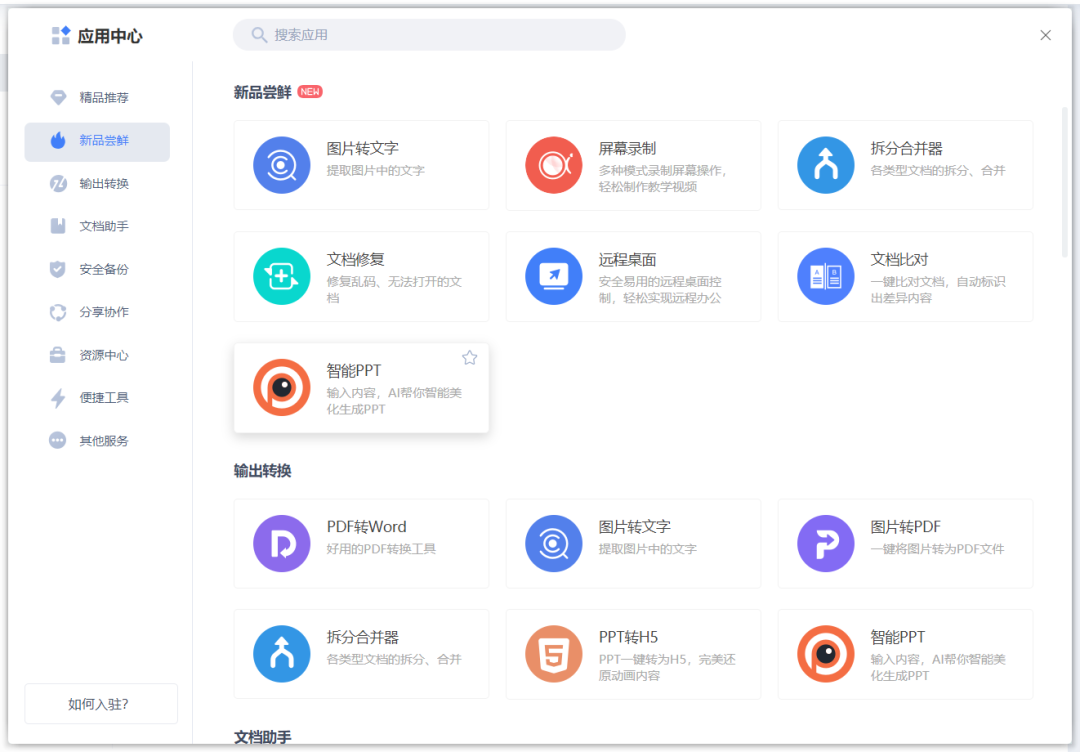
Task: Open 文档助手 sidebar category
Action: (97, 226)
